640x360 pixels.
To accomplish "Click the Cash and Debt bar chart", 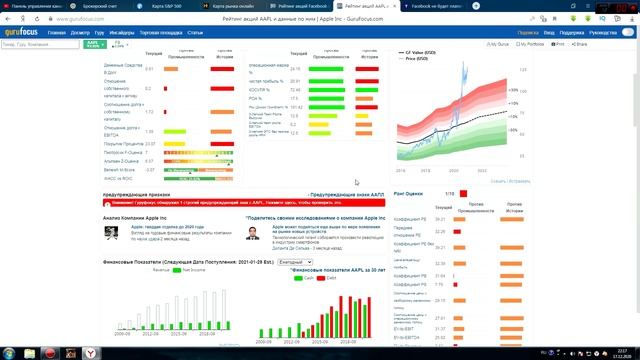I will click(x=315, y=318).
